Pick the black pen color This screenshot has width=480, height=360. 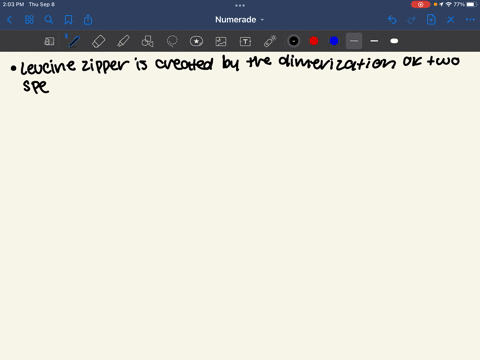coord(294,41)
